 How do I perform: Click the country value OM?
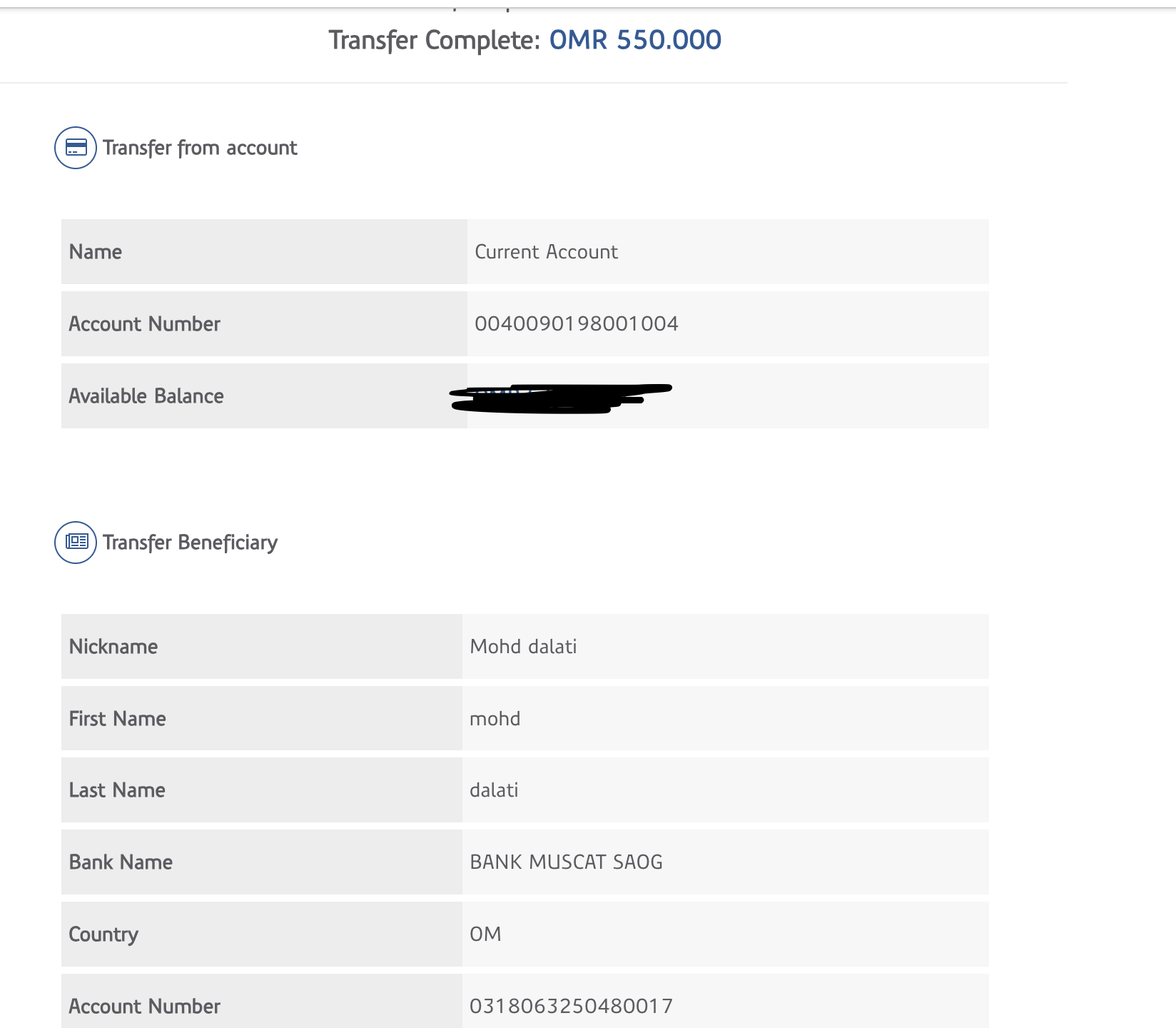coord(485,934)
